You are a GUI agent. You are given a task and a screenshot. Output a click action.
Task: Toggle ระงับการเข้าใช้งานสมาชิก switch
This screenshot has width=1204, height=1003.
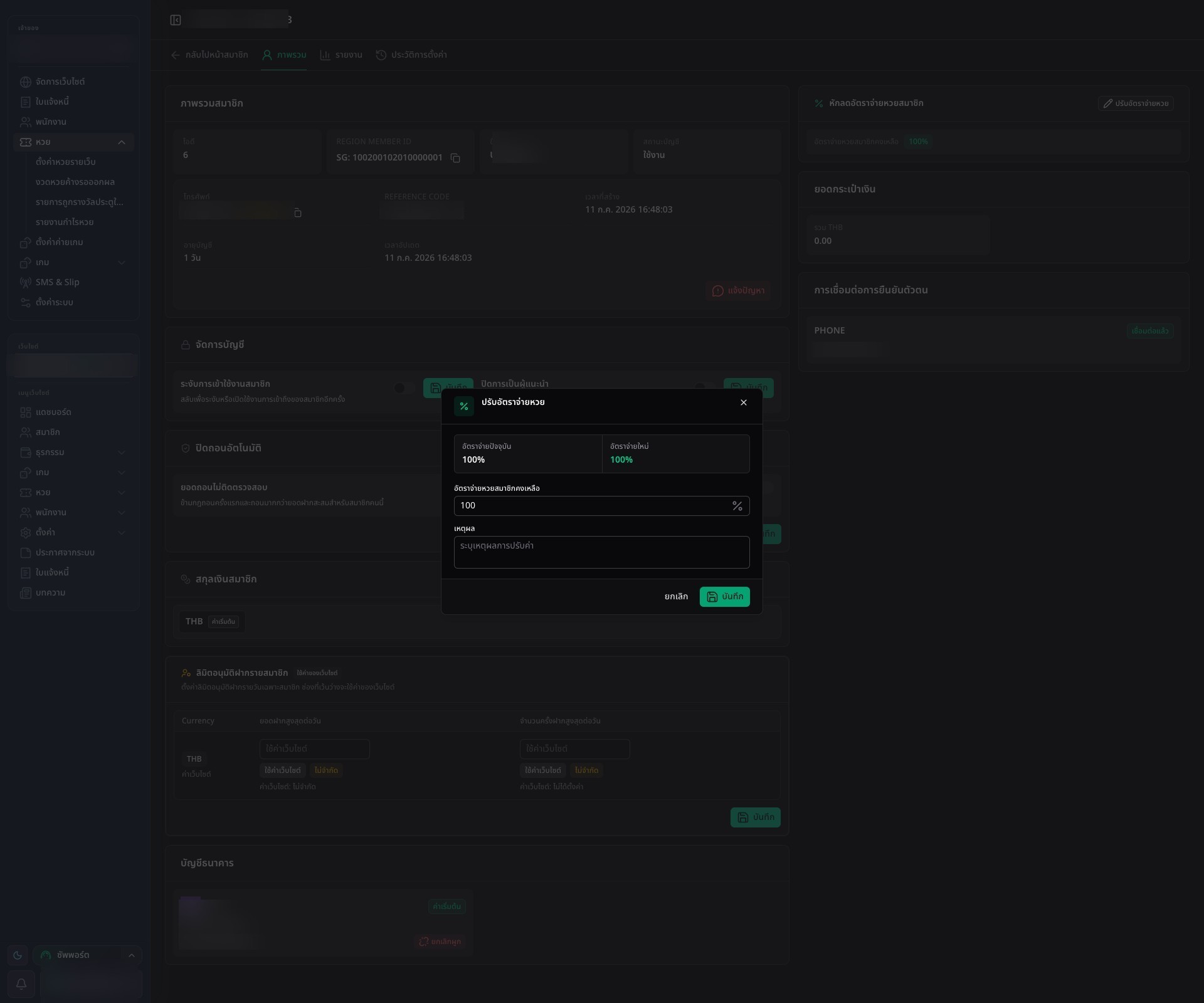tap(403, 388)
